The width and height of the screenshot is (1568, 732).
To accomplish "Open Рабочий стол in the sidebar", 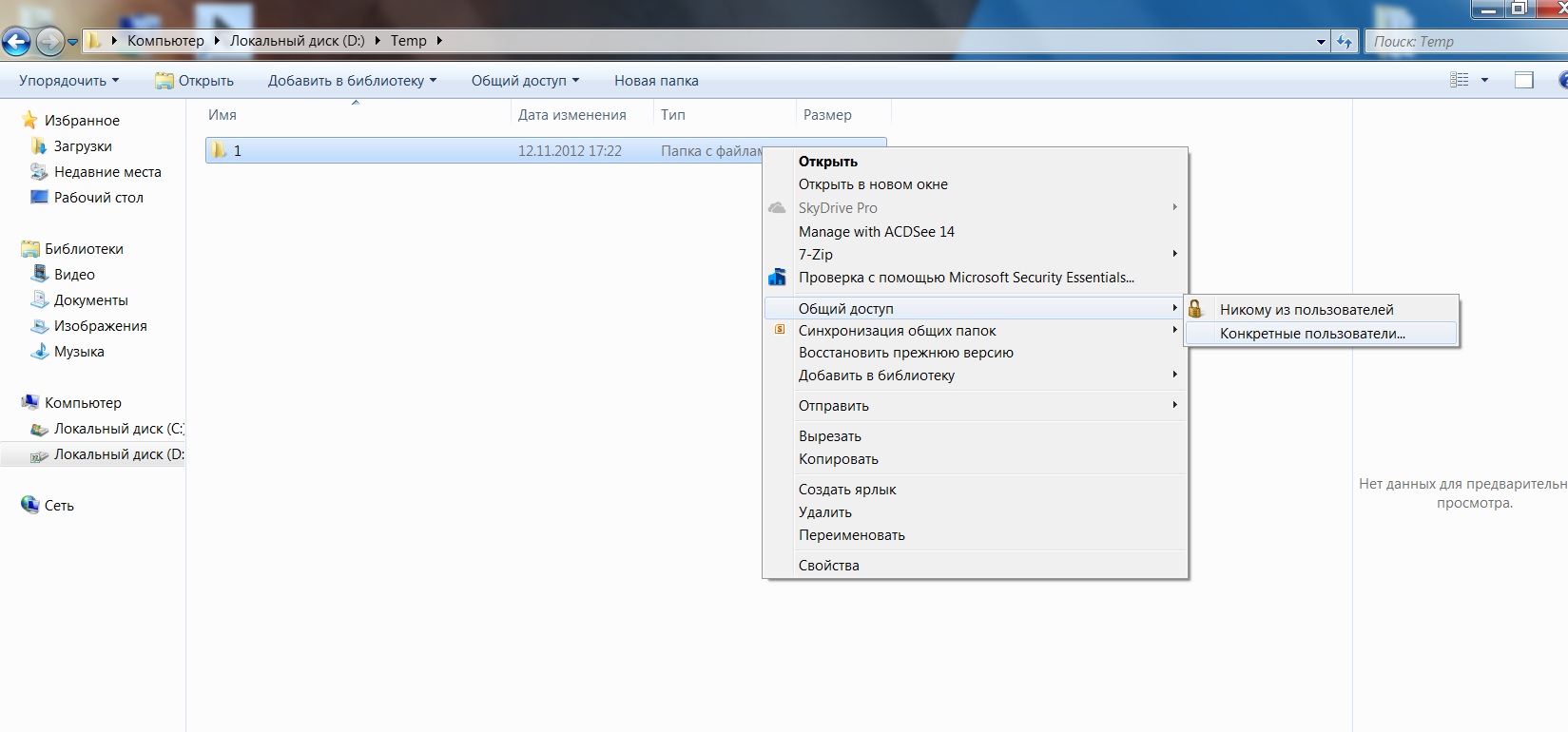I will pyautogui.click(x=99, y=198).
